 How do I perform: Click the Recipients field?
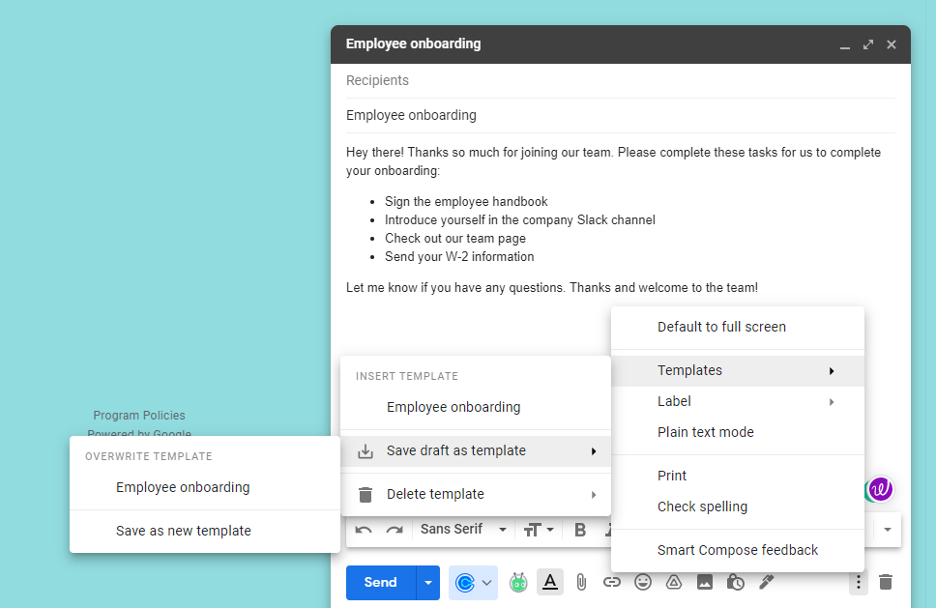pyautogui.click(x=620, y=81)
